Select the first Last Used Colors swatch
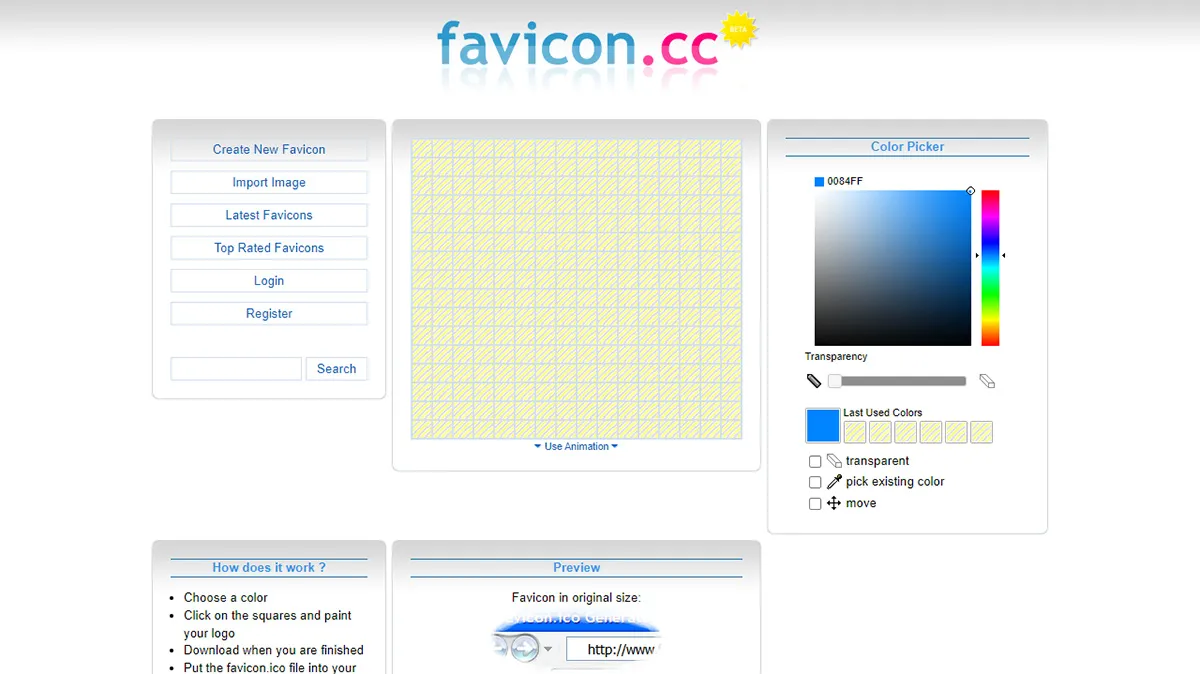 click(x=855, y=431)
